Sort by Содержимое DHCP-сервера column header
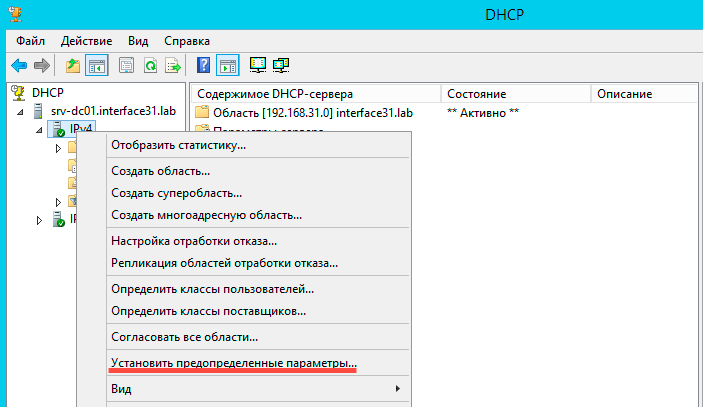703x407 pixels. (x=316, y=94)
